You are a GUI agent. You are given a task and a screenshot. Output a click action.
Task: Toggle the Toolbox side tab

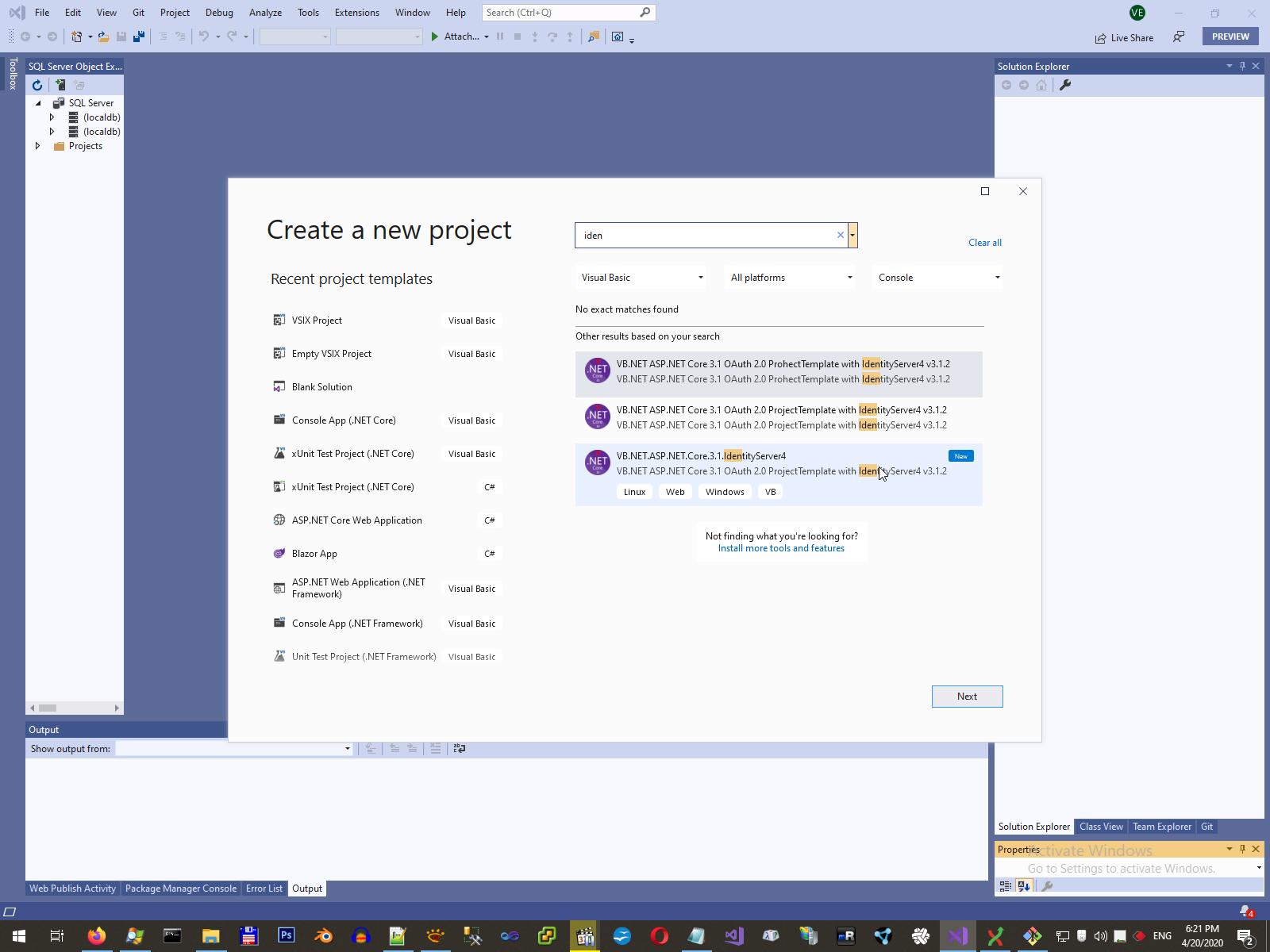tap(13, 73)
